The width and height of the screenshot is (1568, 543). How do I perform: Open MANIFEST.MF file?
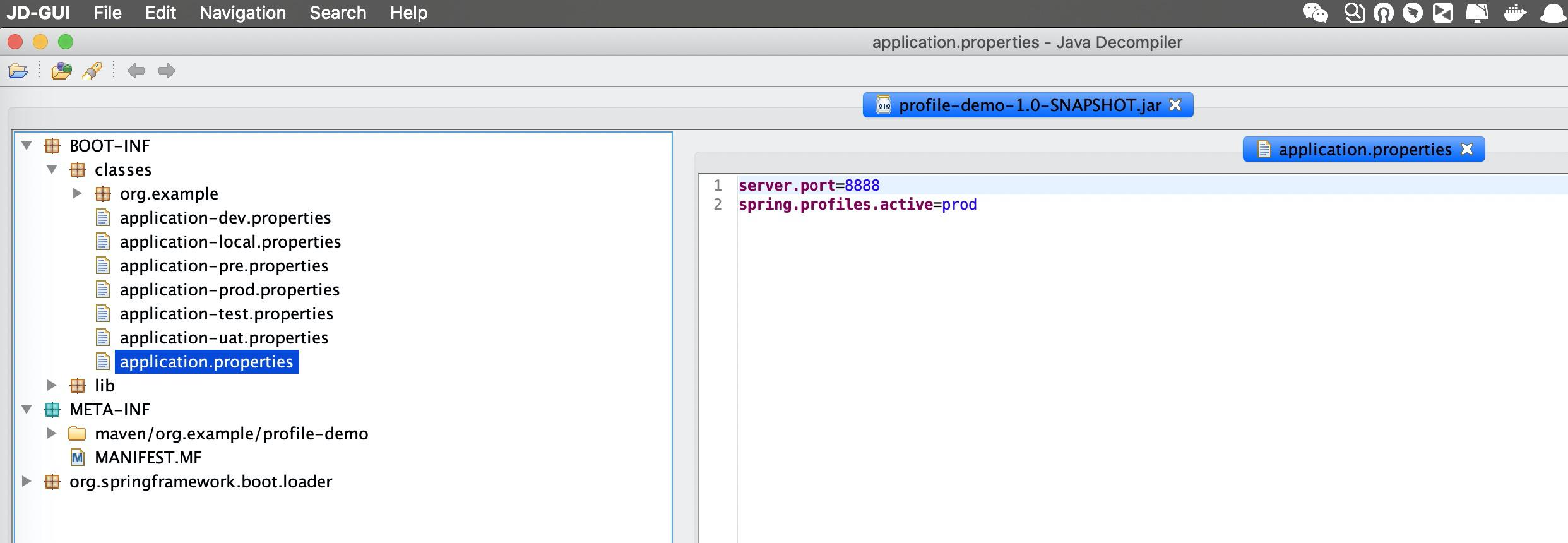(148, 458)
